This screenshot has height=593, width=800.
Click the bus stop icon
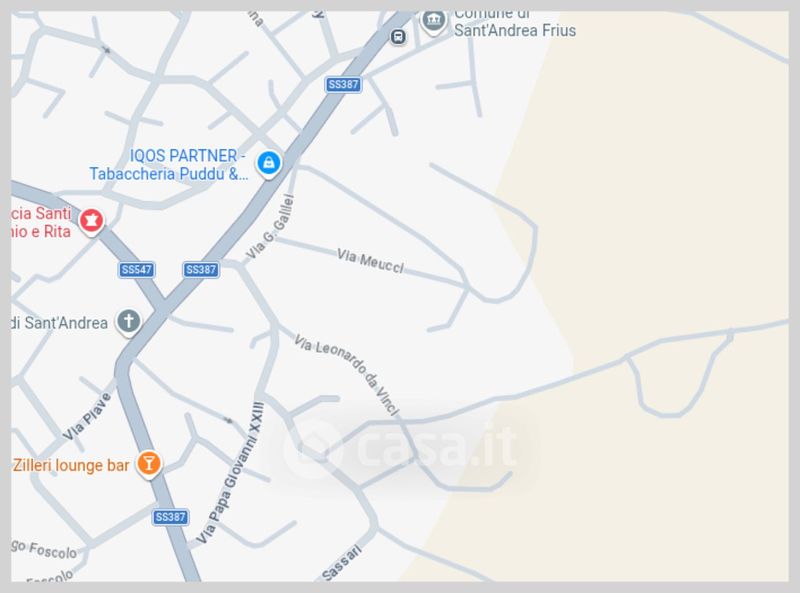coord(398,37)
